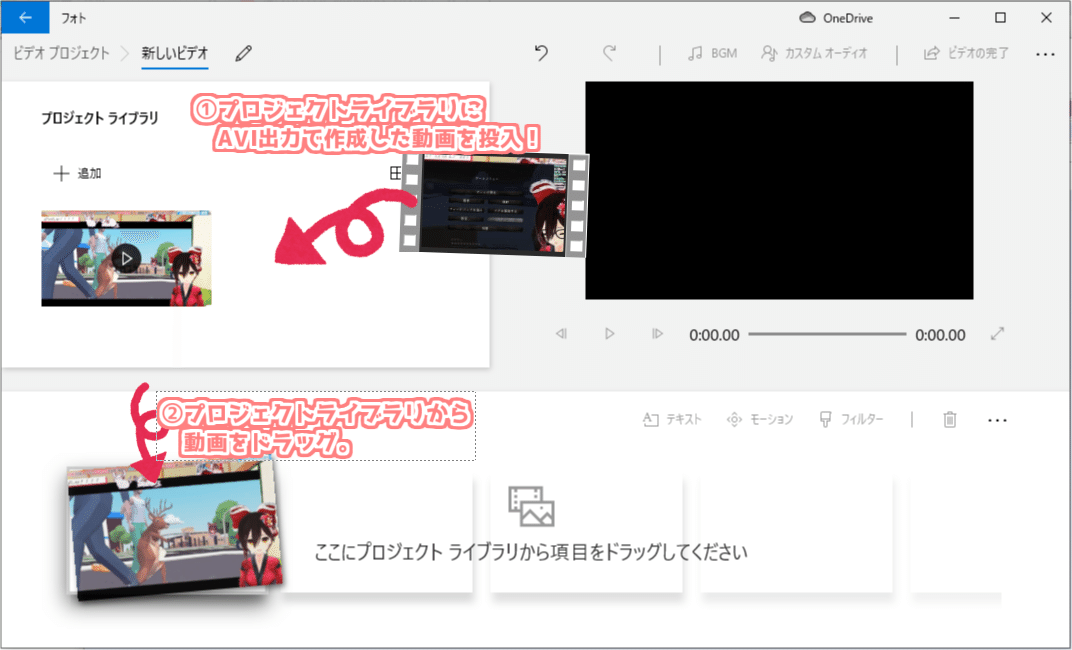Step back one frame in preview

pyautogui.click(x=561, y=334)
